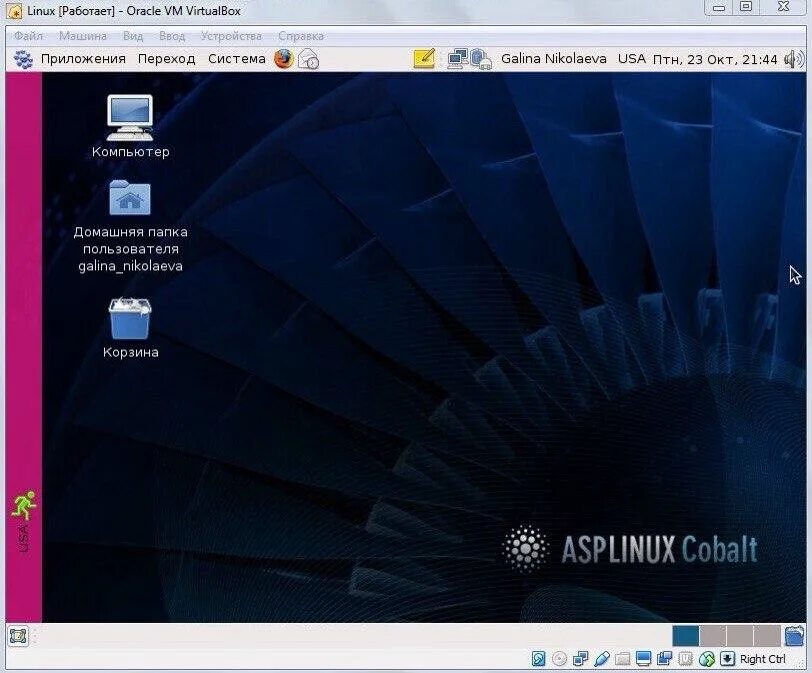Click the Galina Nikolaeva user switcher
This screenshot has height=673, width=812.
tap(554, 59)
